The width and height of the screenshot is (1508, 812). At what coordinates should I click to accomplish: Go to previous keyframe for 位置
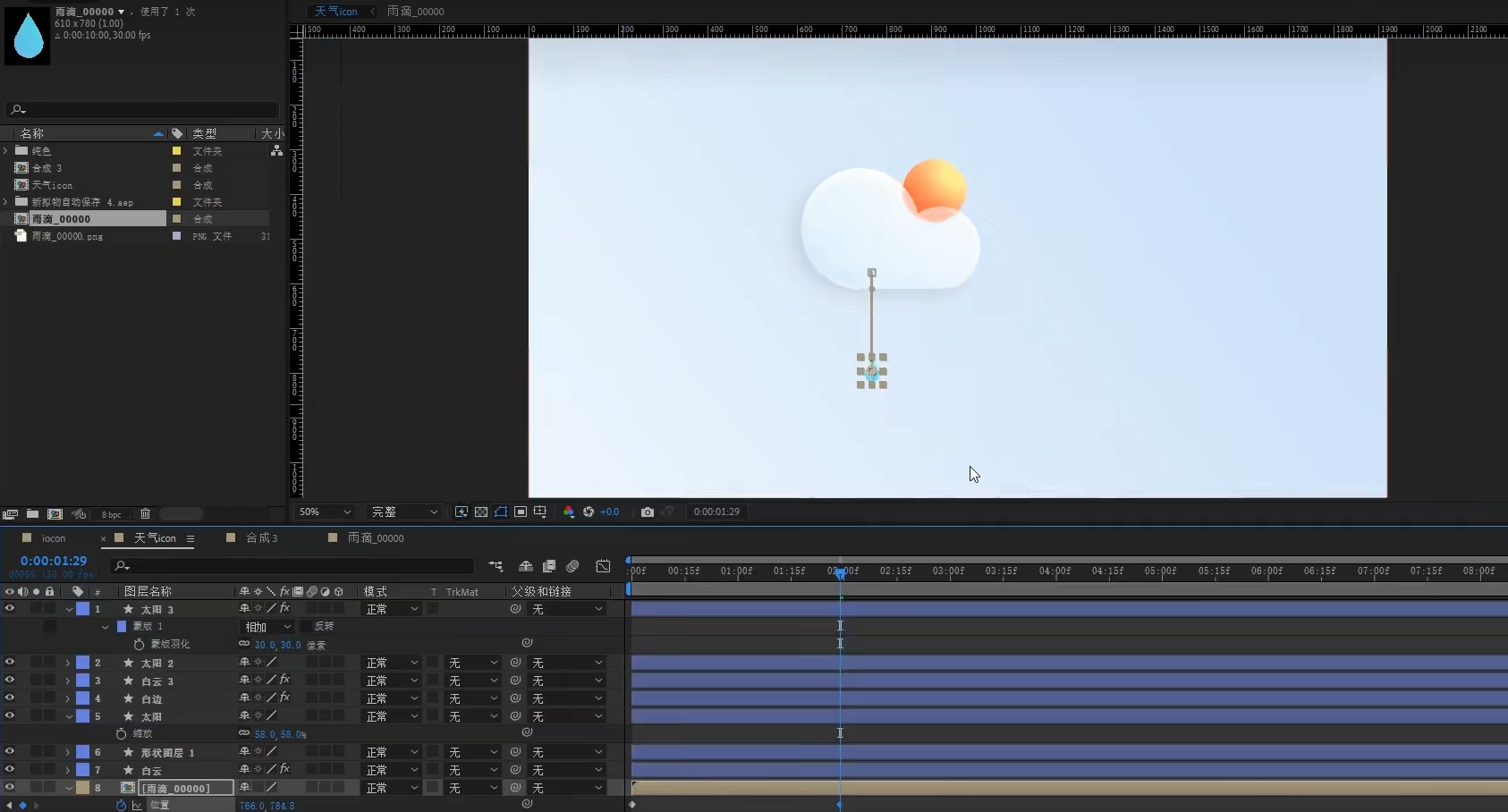point(10,805)
